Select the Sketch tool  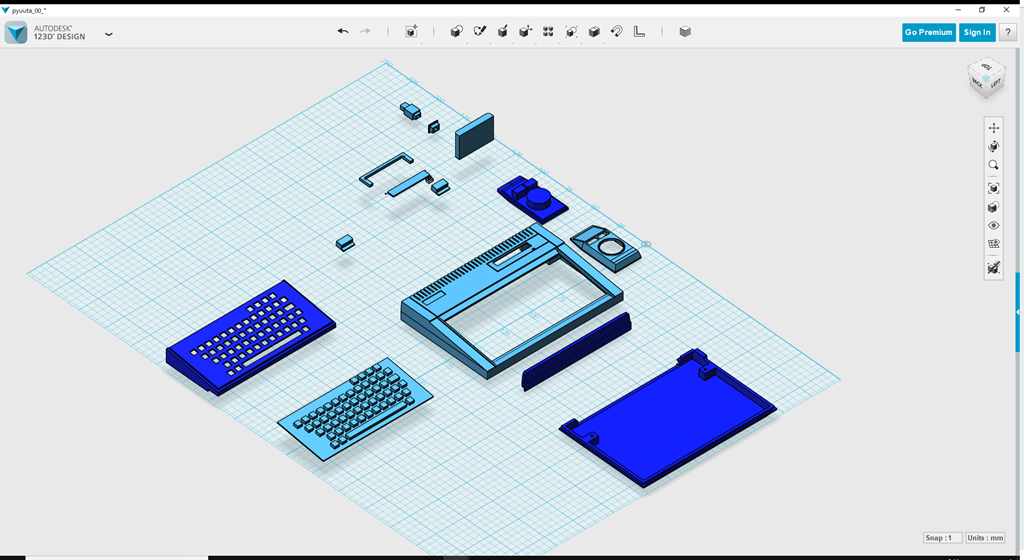click(x=479, y=32)
